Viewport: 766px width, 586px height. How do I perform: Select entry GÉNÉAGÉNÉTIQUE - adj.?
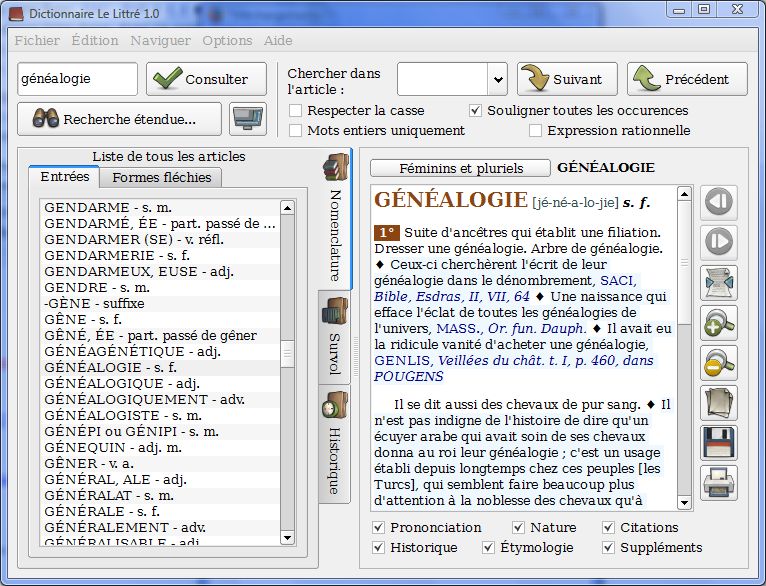pos(161,352)
